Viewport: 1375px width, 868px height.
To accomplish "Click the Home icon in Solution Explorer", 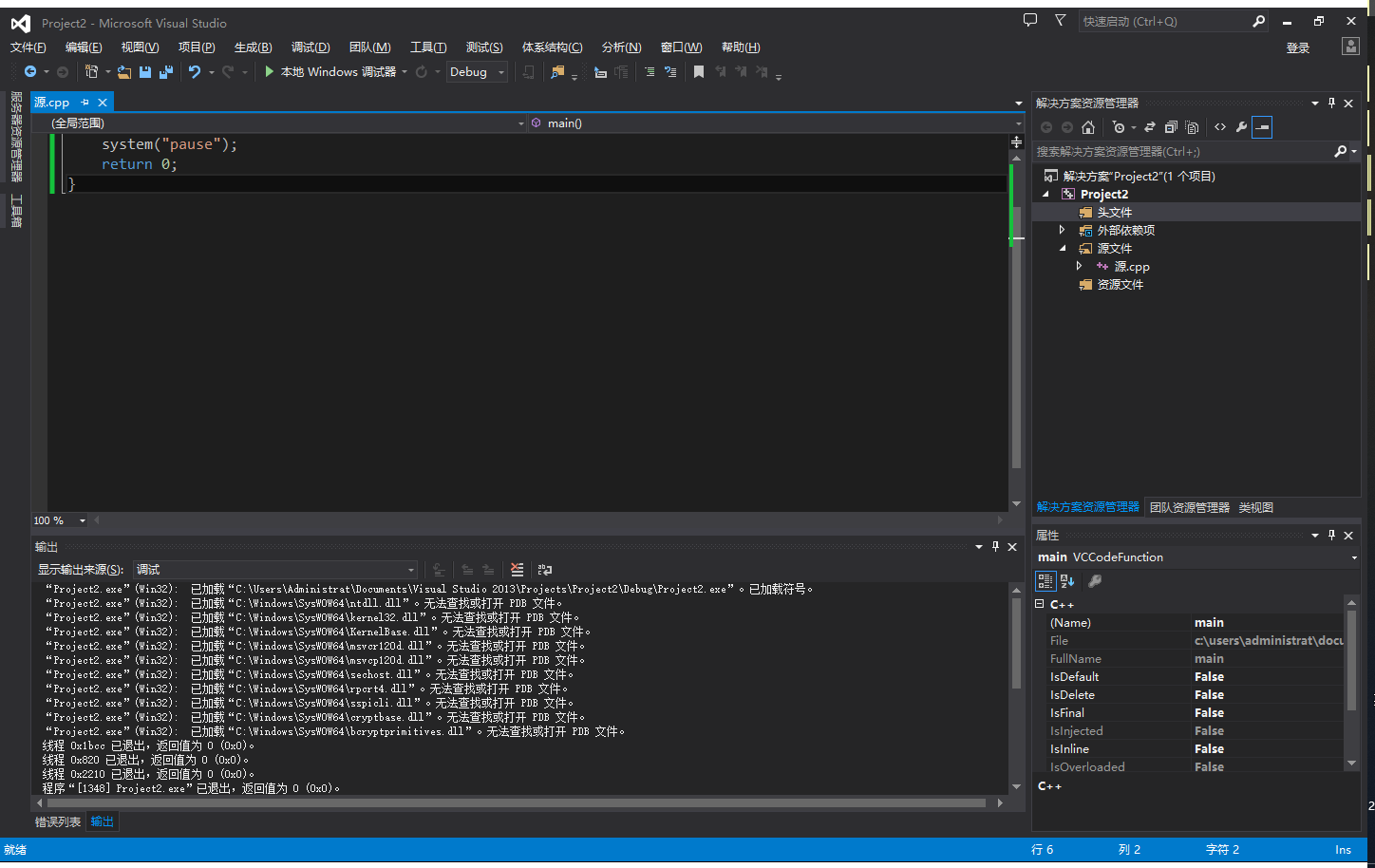I will pyautogui.click(x=1088, y=126).
